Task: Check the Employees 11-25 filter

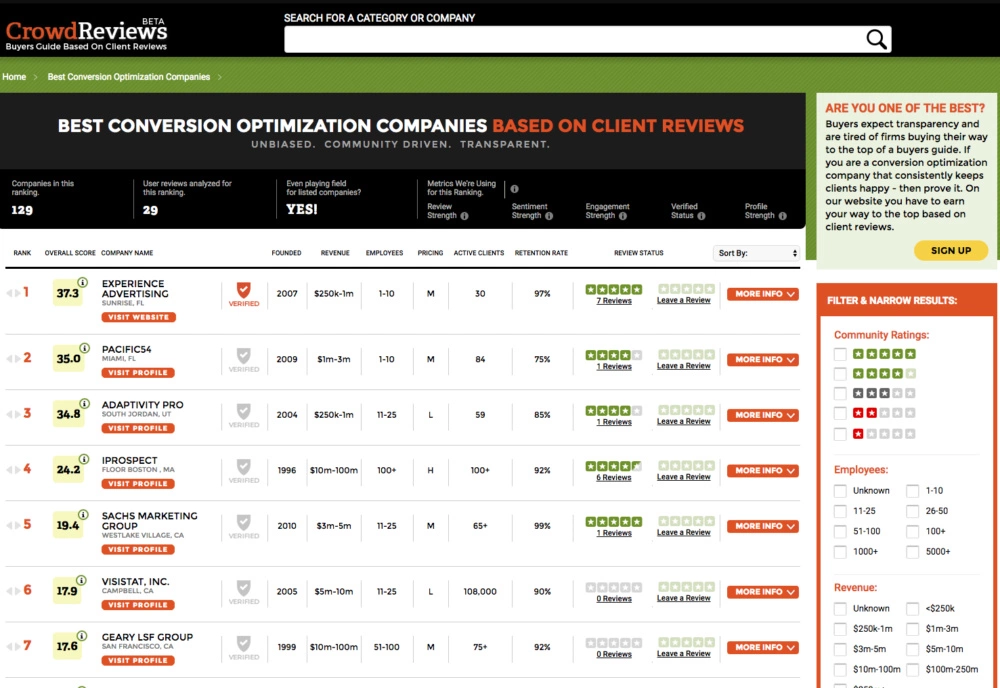Action: [840, 511]
